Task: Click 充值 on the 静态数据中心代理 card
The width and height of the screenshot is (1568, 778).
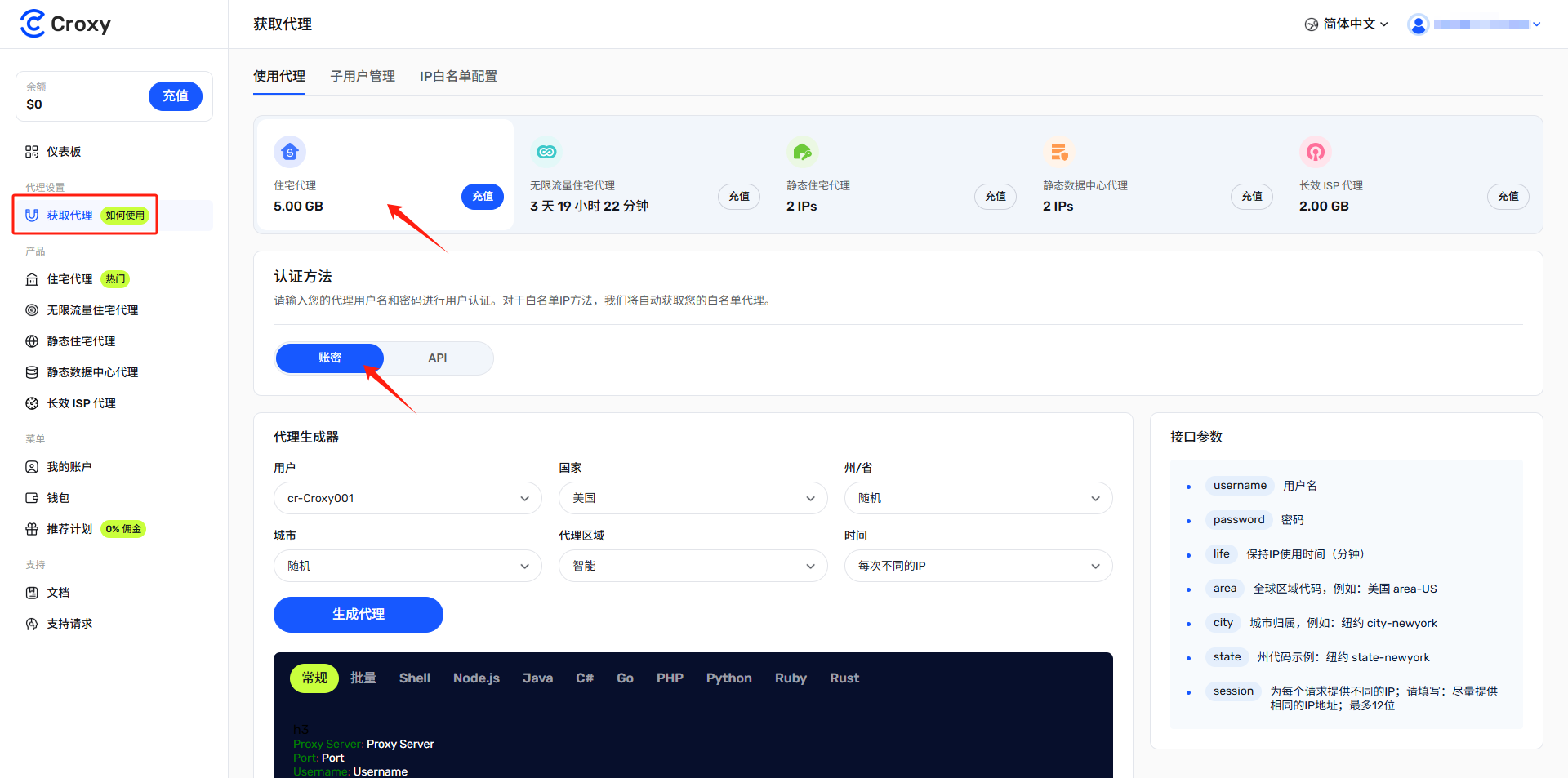Action: tap(1252, 197)
